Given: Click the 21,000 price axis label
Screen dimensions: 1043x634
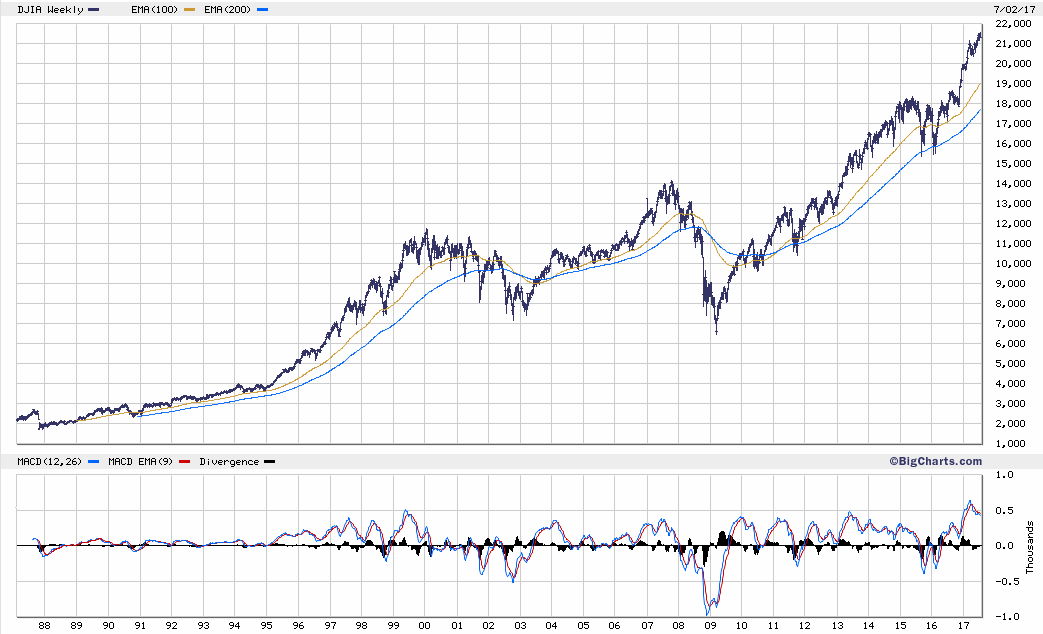Looking at the screenshot, I should point(1013,44).
